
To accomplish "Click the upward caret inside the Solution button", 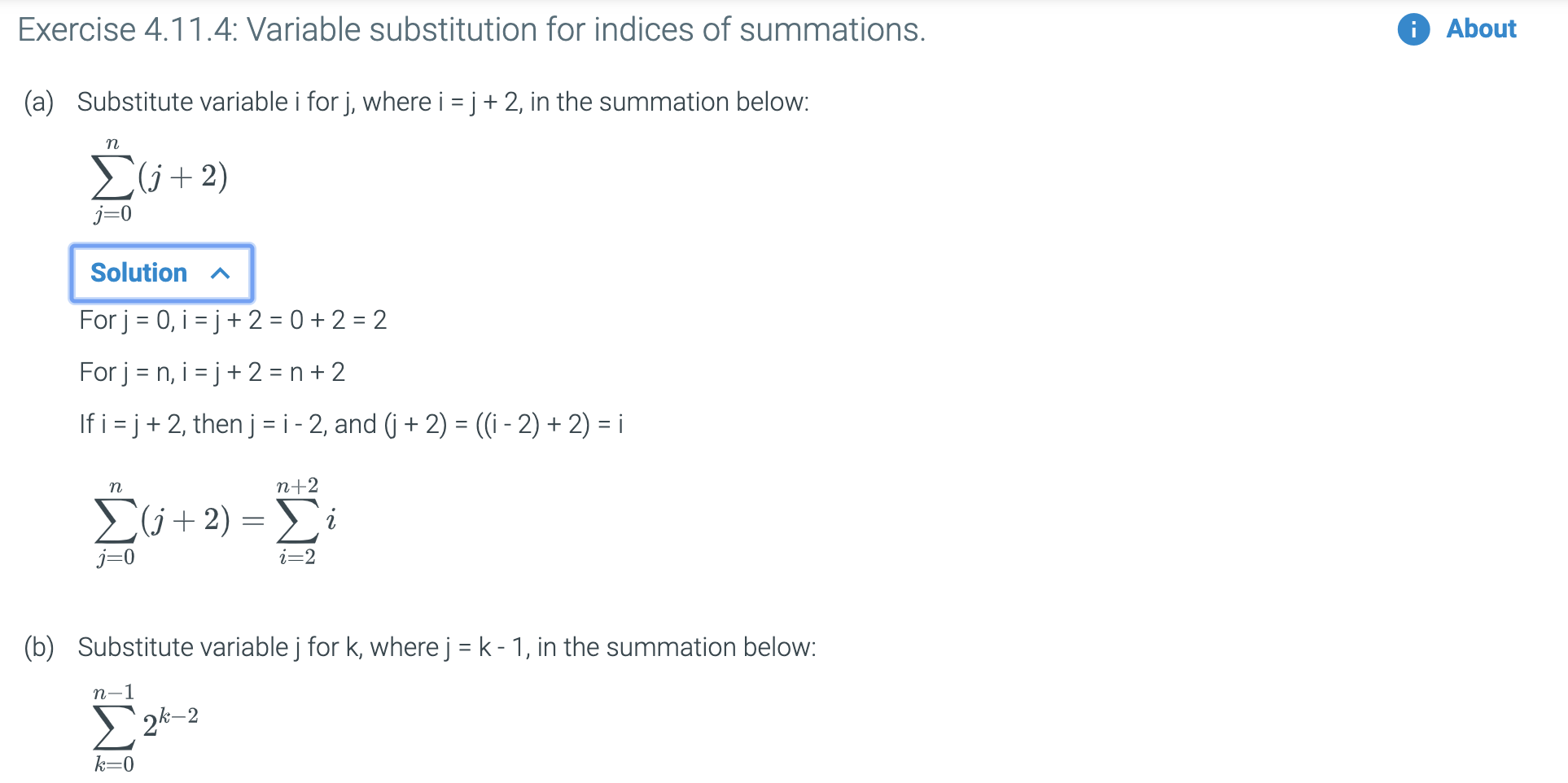I will [x=219, y=273].
